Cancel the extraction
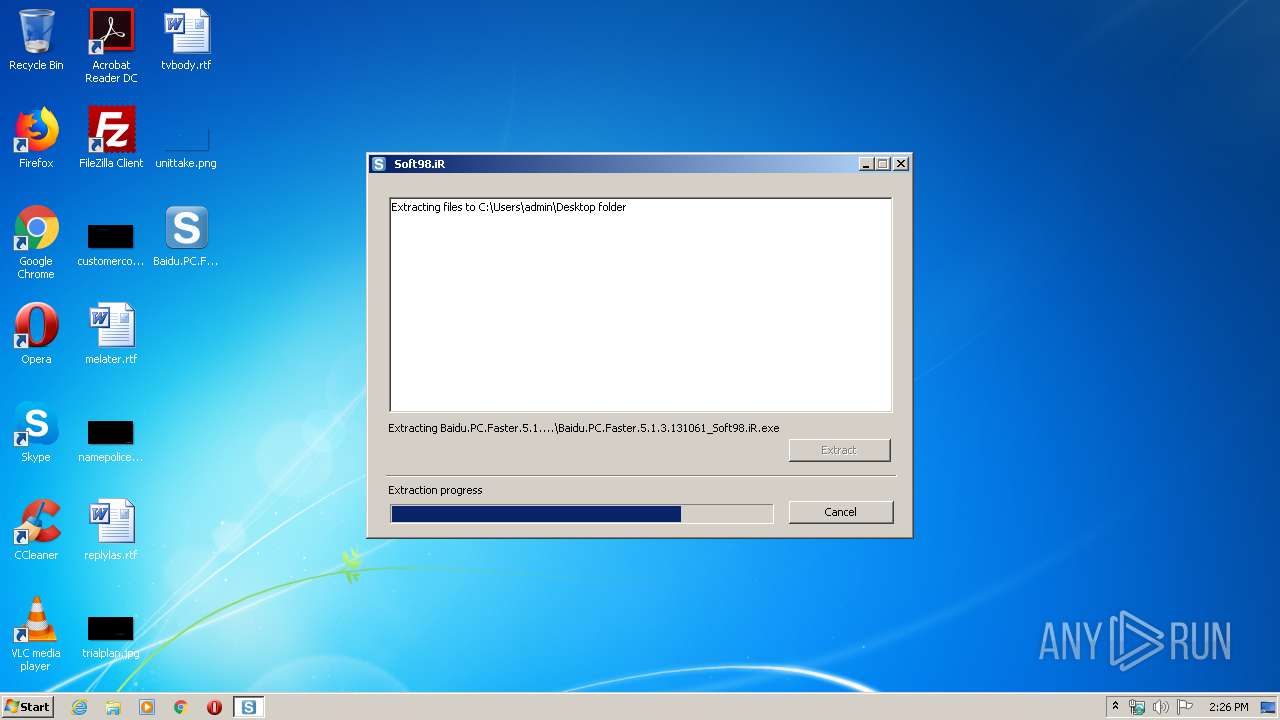 coord(840,512)
